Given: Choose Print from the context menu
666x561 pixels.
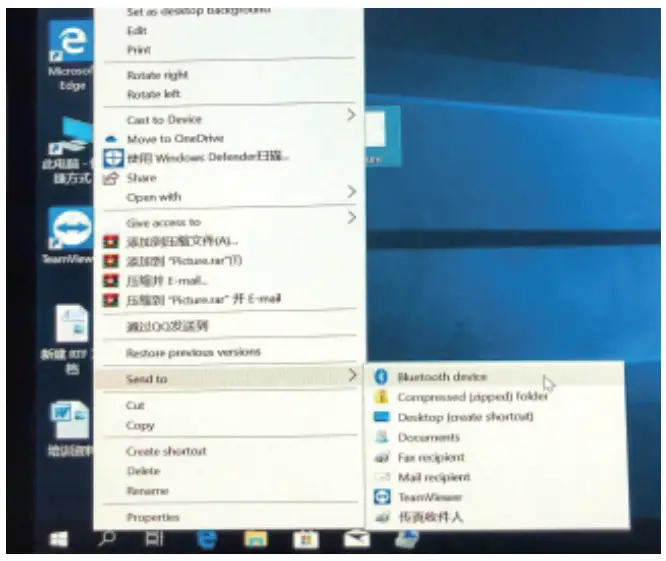Looking at the screenshot, I should click(138, 50).
